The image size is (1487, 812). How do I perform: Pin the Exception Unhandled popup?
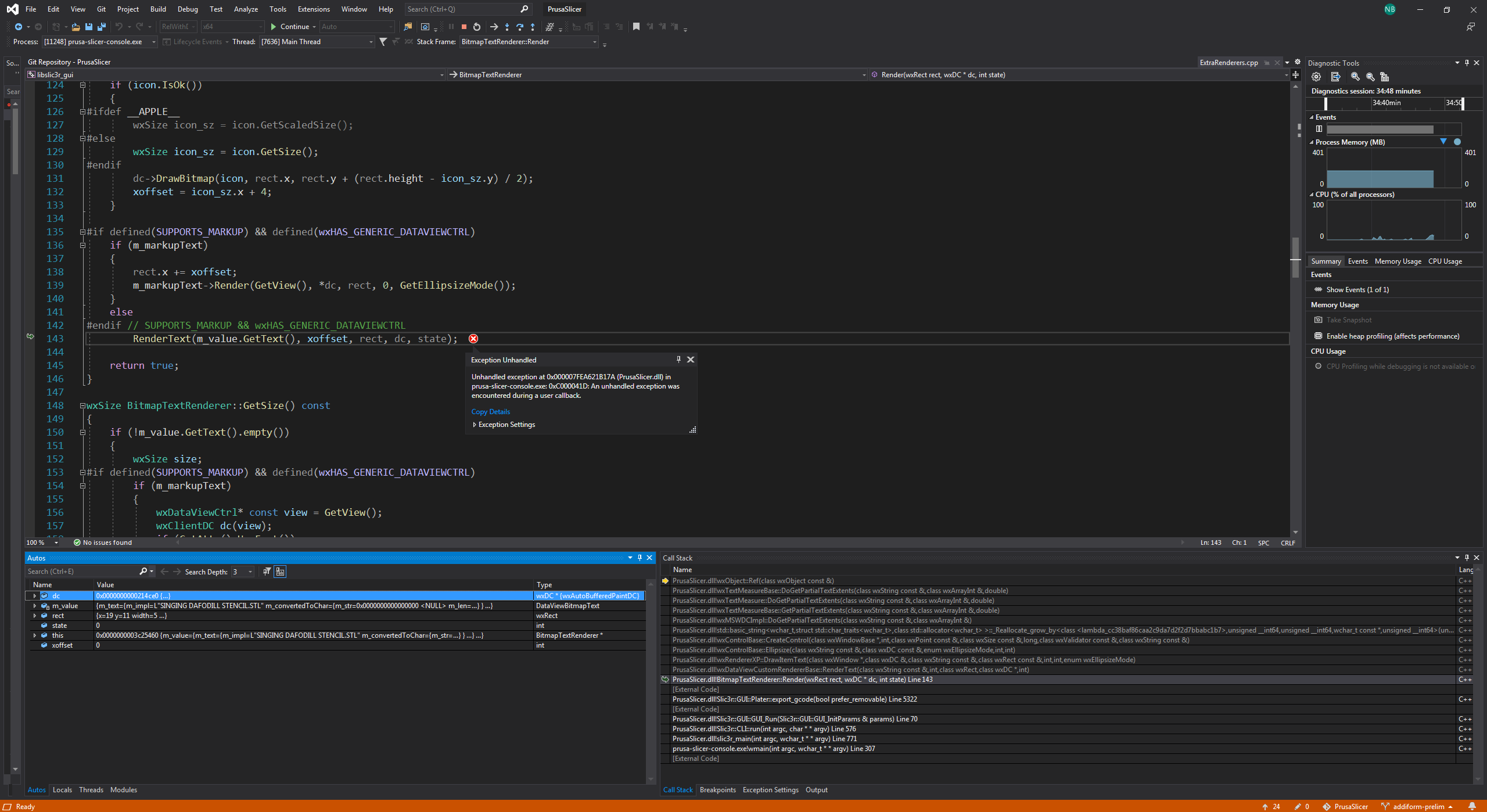pyautogui.click(x=678, y=360)
